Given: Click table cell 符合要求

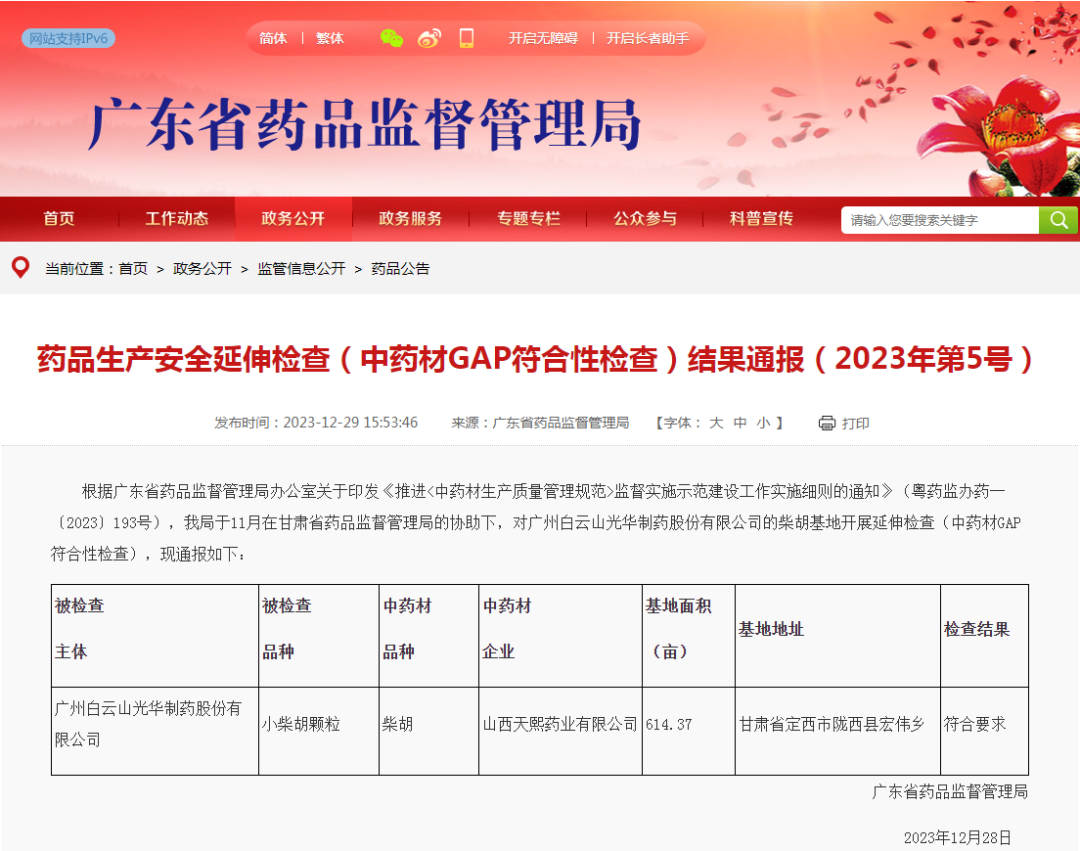Looking at the screenshot, I should tap(984, 731).
